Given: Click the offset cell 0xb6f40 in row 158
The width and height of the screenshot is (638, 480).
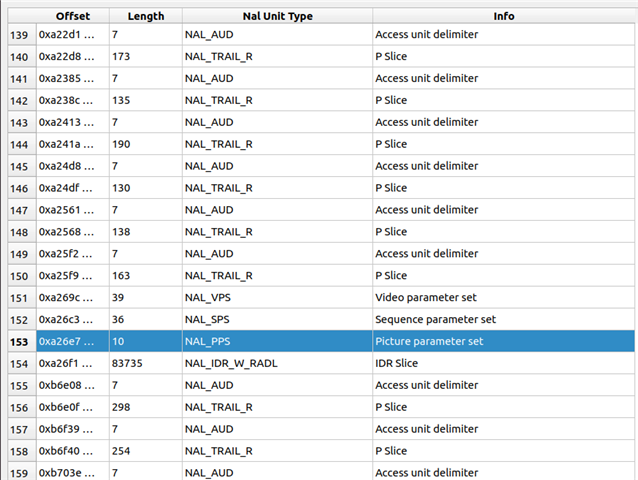Looking at the screenshot, I should click(72, 451).
